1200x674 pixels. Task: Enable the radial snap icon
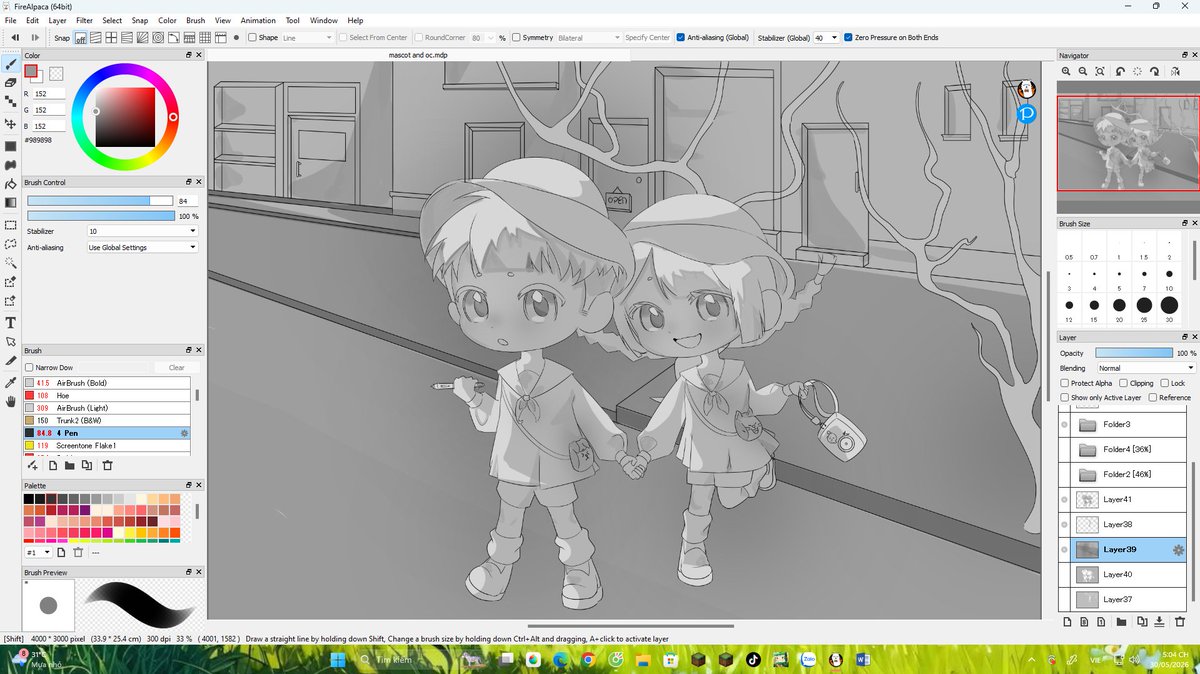pos(142,38)
